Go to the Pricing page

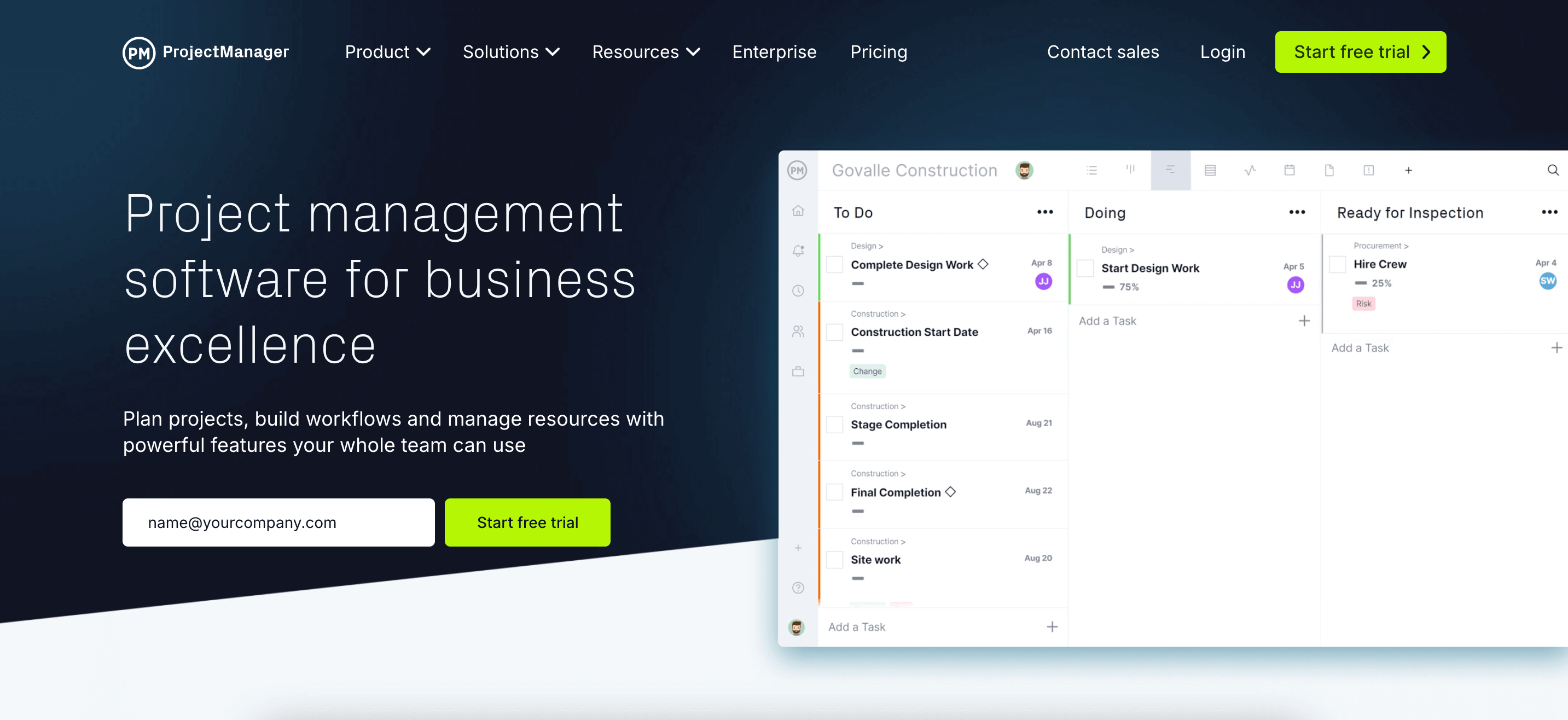pyautogui.click(x=878, y=53)
